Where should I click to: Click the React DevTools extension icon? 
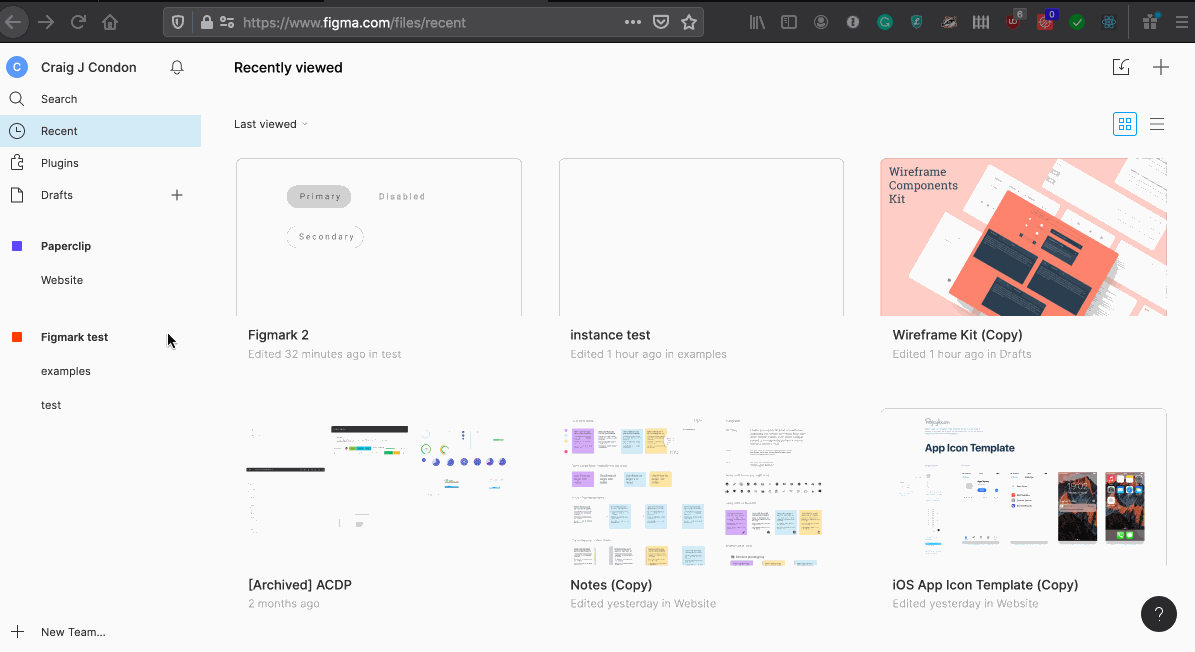(1109, 22)
